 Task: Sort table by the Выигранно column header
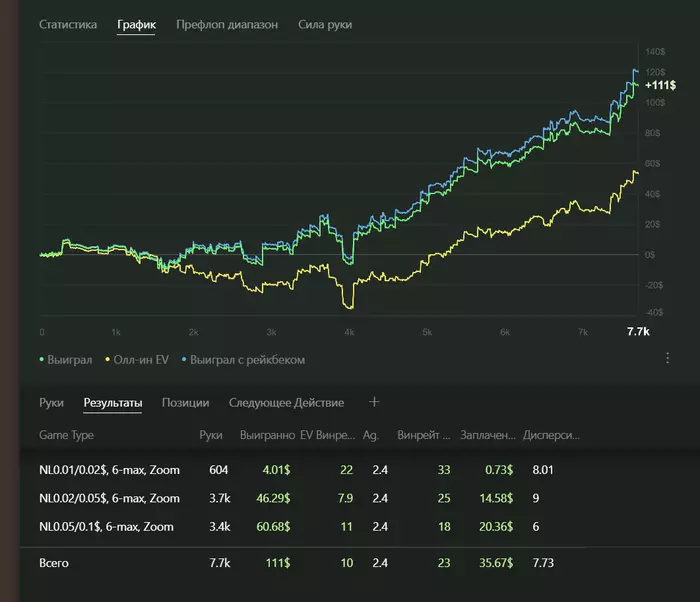267,436
